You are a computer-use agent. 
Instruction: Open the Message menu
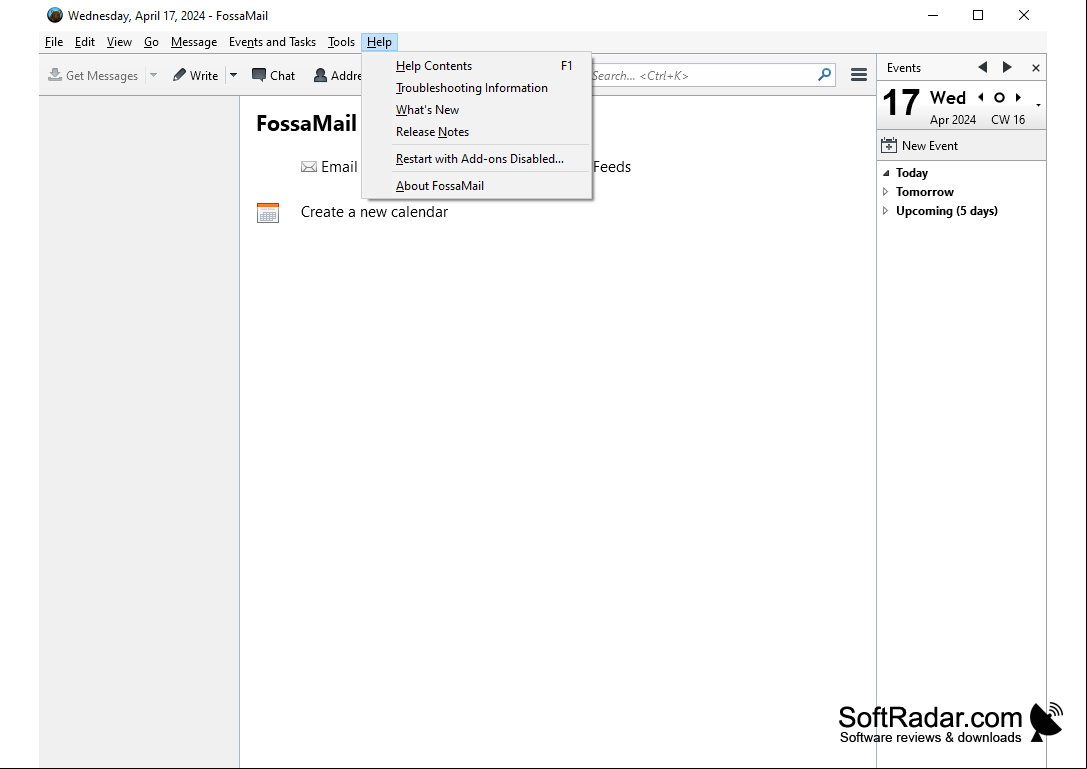[x=194, y=42]
